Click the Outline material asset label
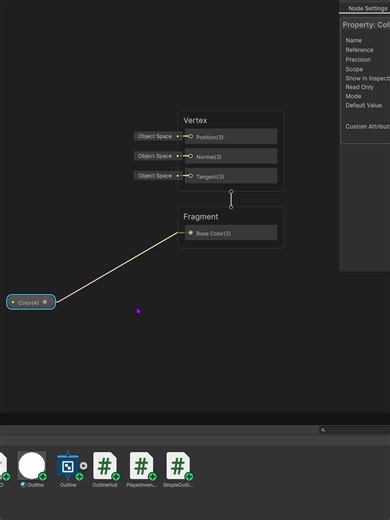The height and width of the screenshot is (520, 390). (x=35, y=485)
